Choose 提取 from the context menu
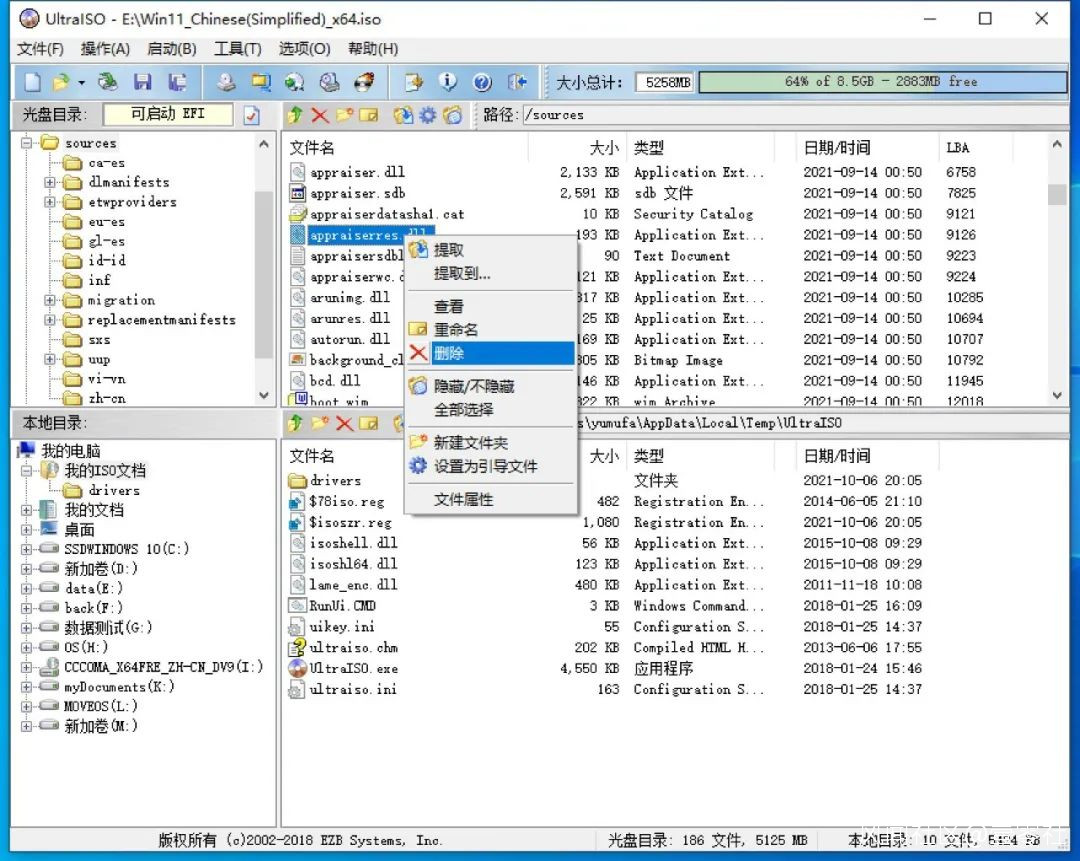 [491, 250]
